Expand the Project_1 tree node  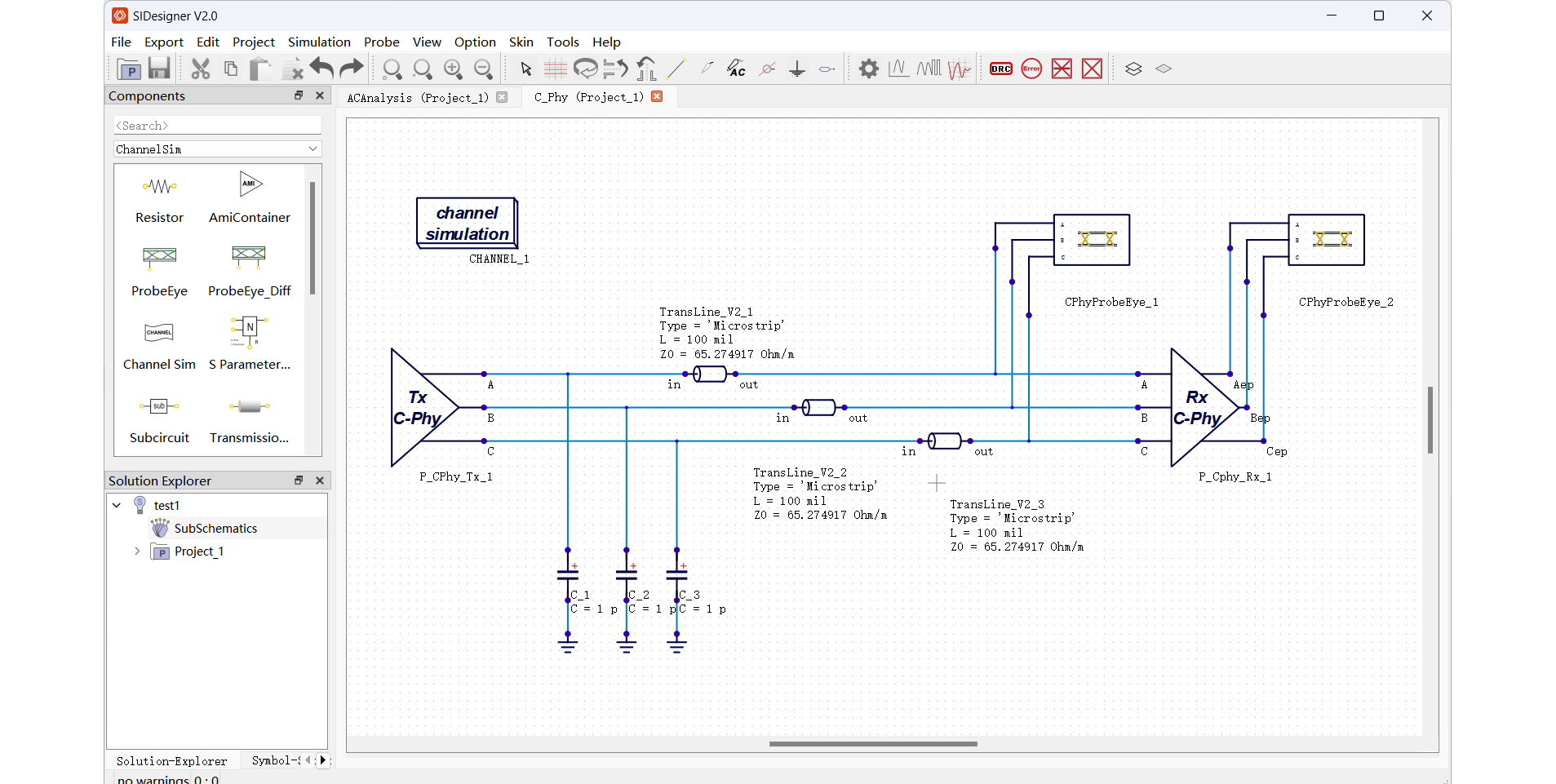tap(137, 551)
